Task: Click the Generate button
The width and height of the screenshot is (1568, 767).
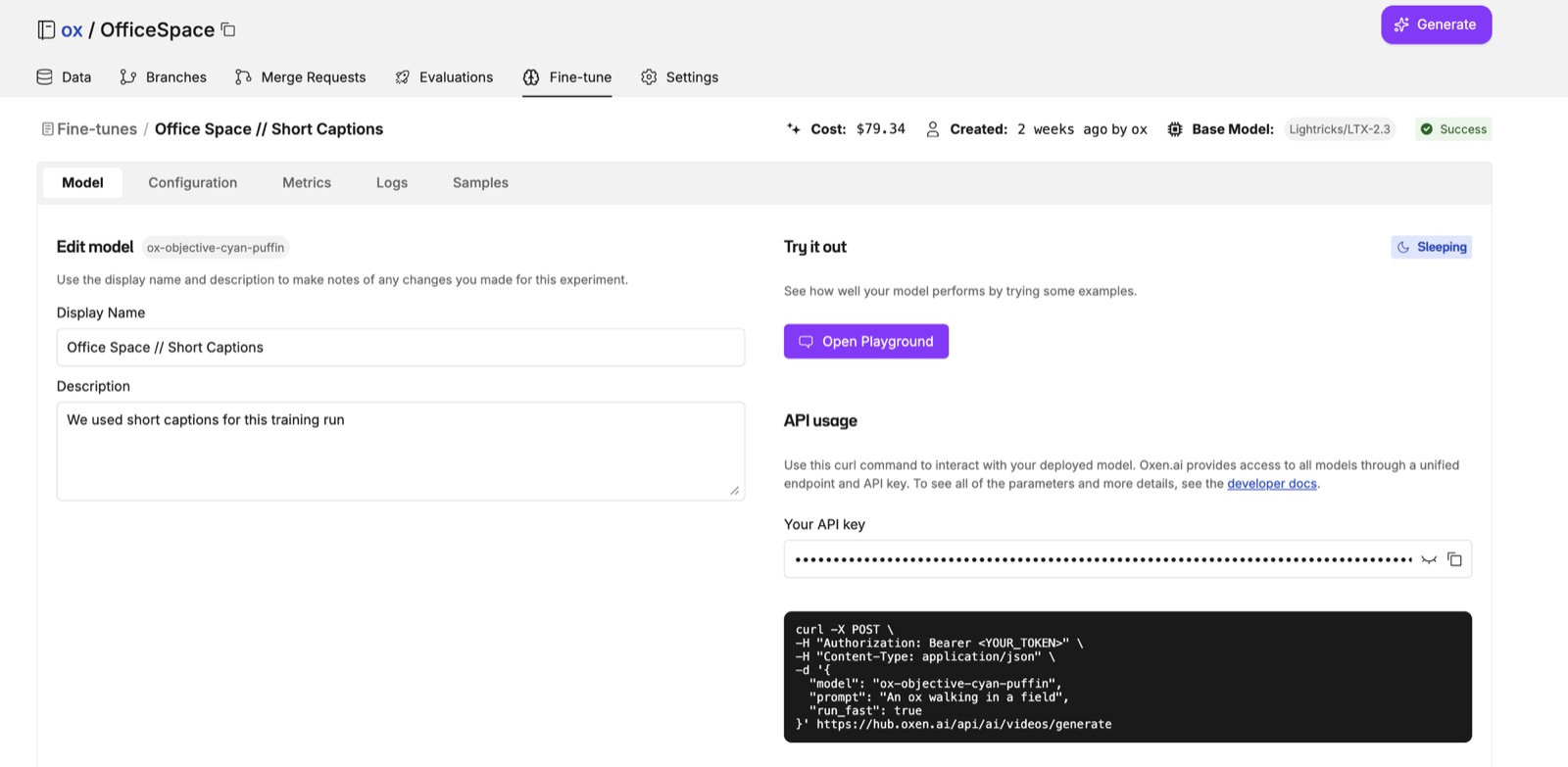Action: point(1437,24)
